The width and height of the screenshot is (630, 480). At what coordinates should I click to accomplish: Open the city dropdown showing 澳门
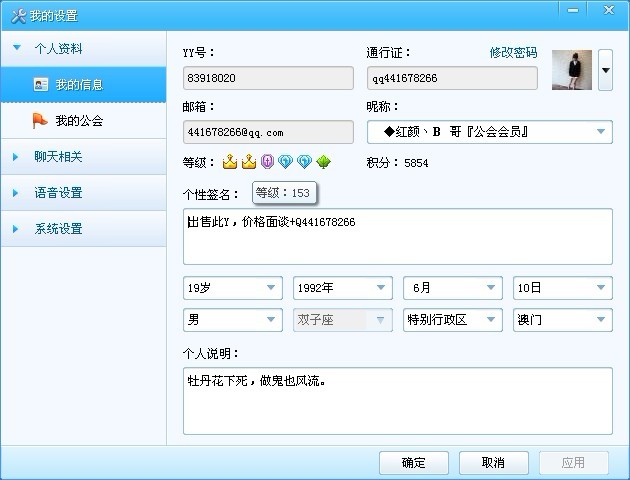coord(563,320)
